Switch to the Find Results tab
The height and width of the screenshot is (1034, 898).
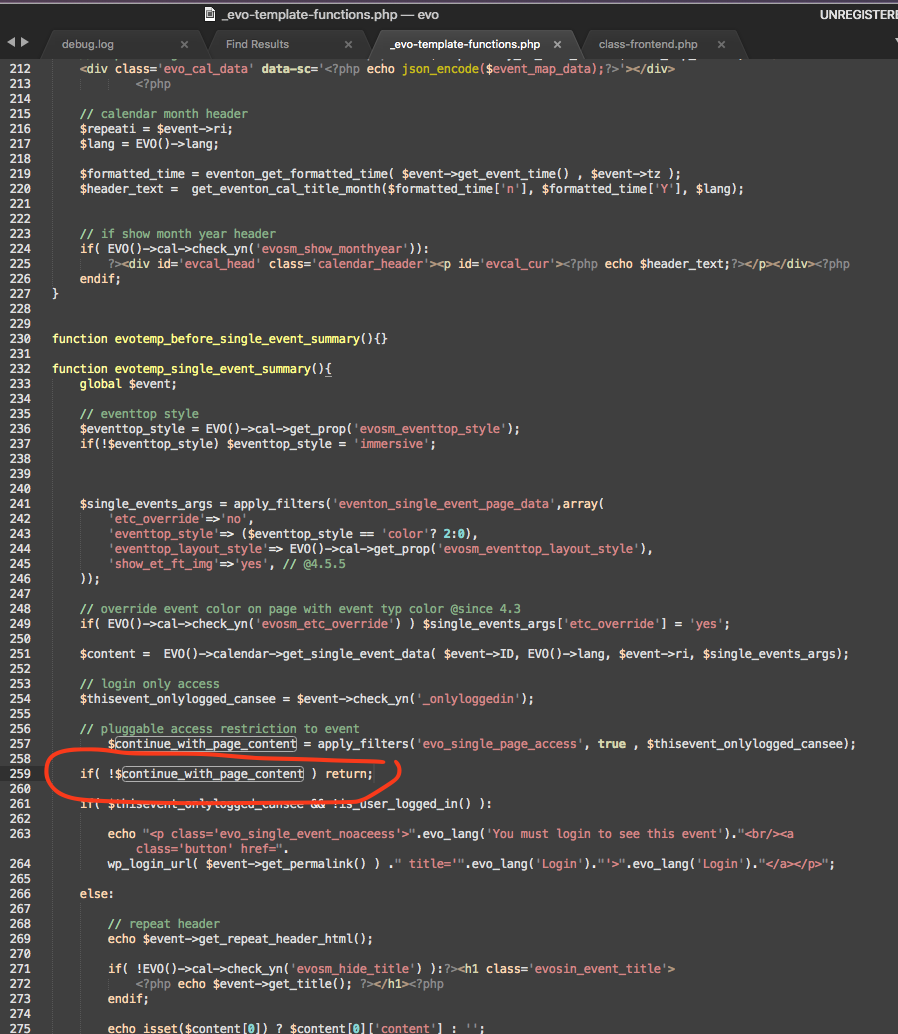click(x=257, y=44)
